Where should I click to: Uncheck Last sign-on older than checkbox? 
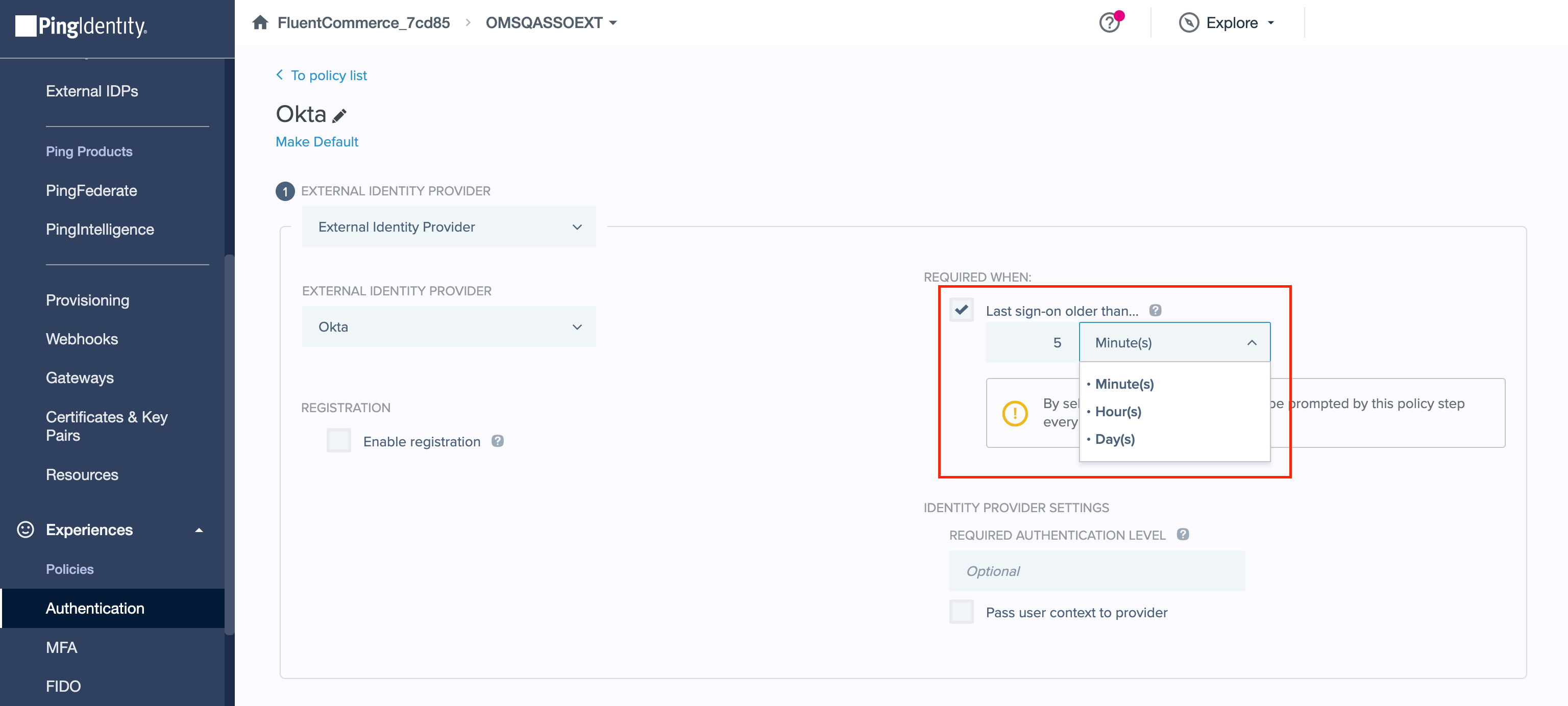tap(961, 310)
